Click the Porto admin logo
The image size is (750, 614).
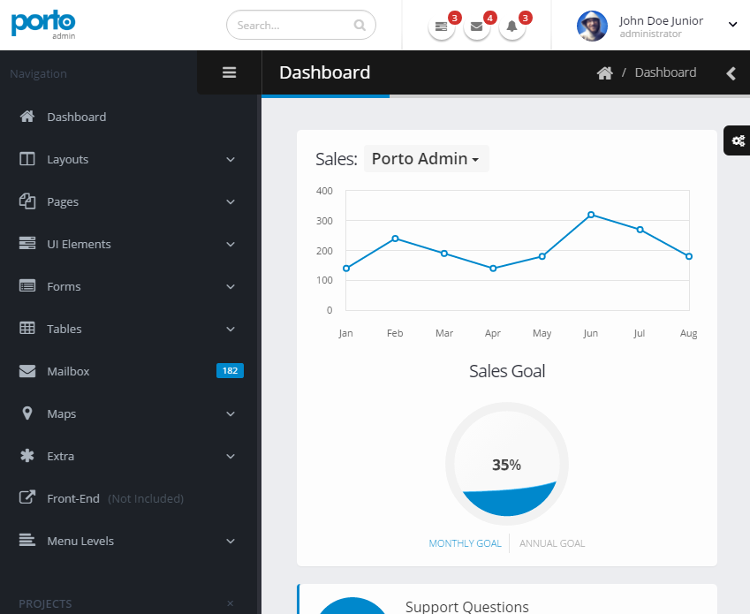coord(43,24)
